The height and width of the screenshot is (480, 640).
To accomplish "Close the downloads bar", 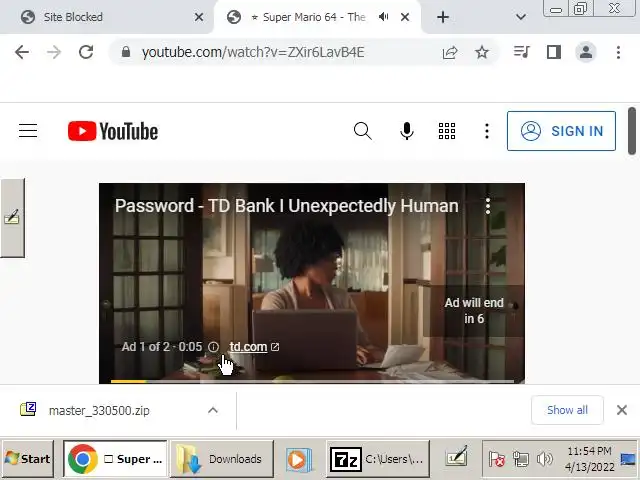I will [x=622, y=410].
